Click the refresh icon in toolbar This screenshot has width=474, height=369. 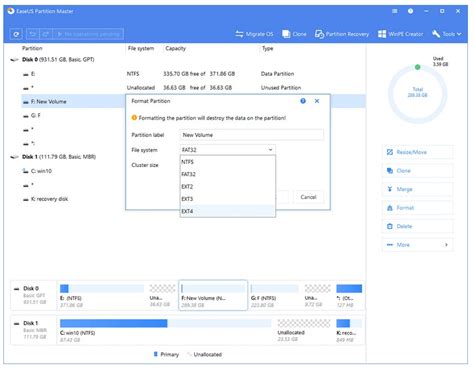click(x=16, y=34)
